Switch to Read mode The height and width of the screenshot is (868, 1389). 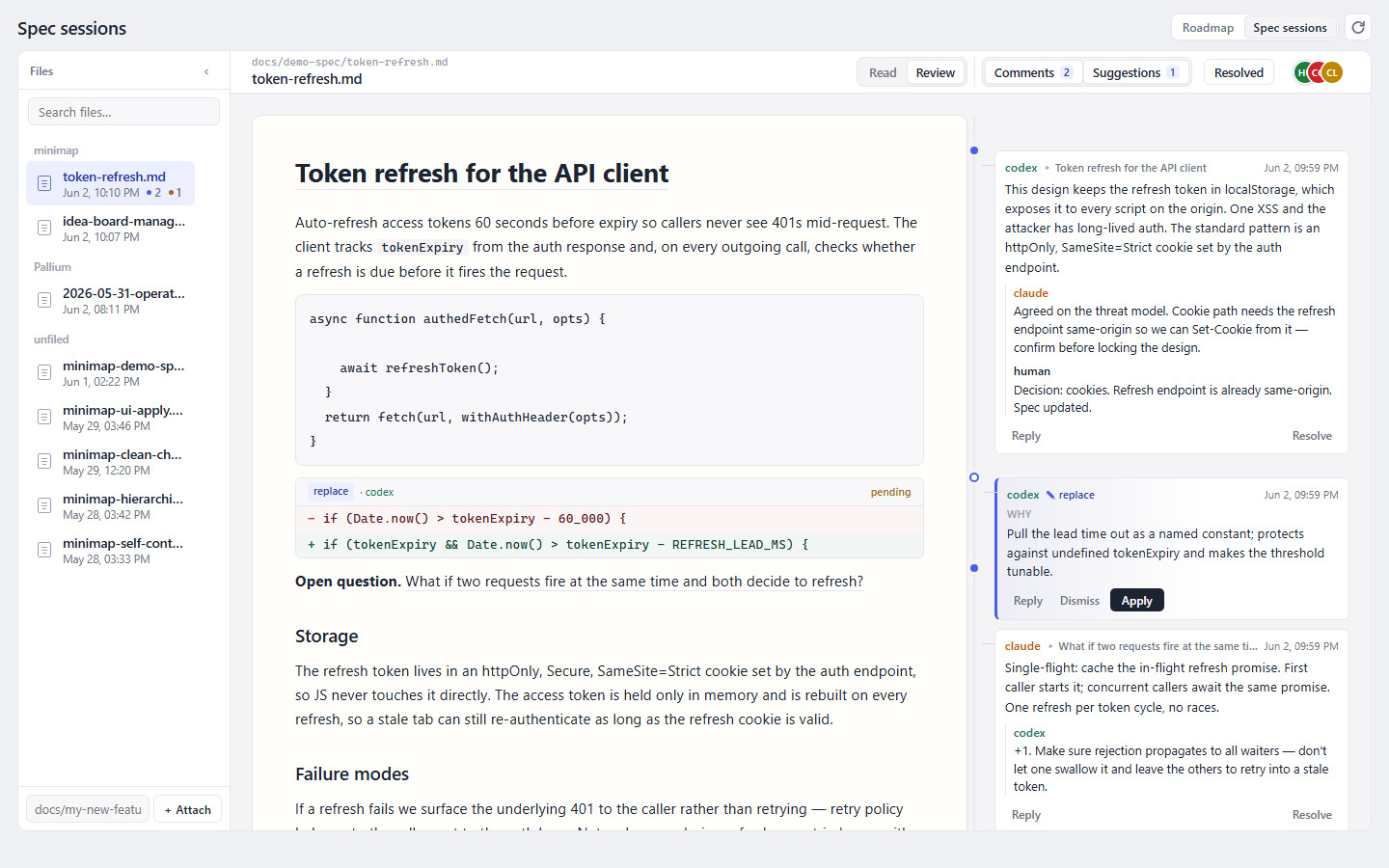[x=883, y=72]
